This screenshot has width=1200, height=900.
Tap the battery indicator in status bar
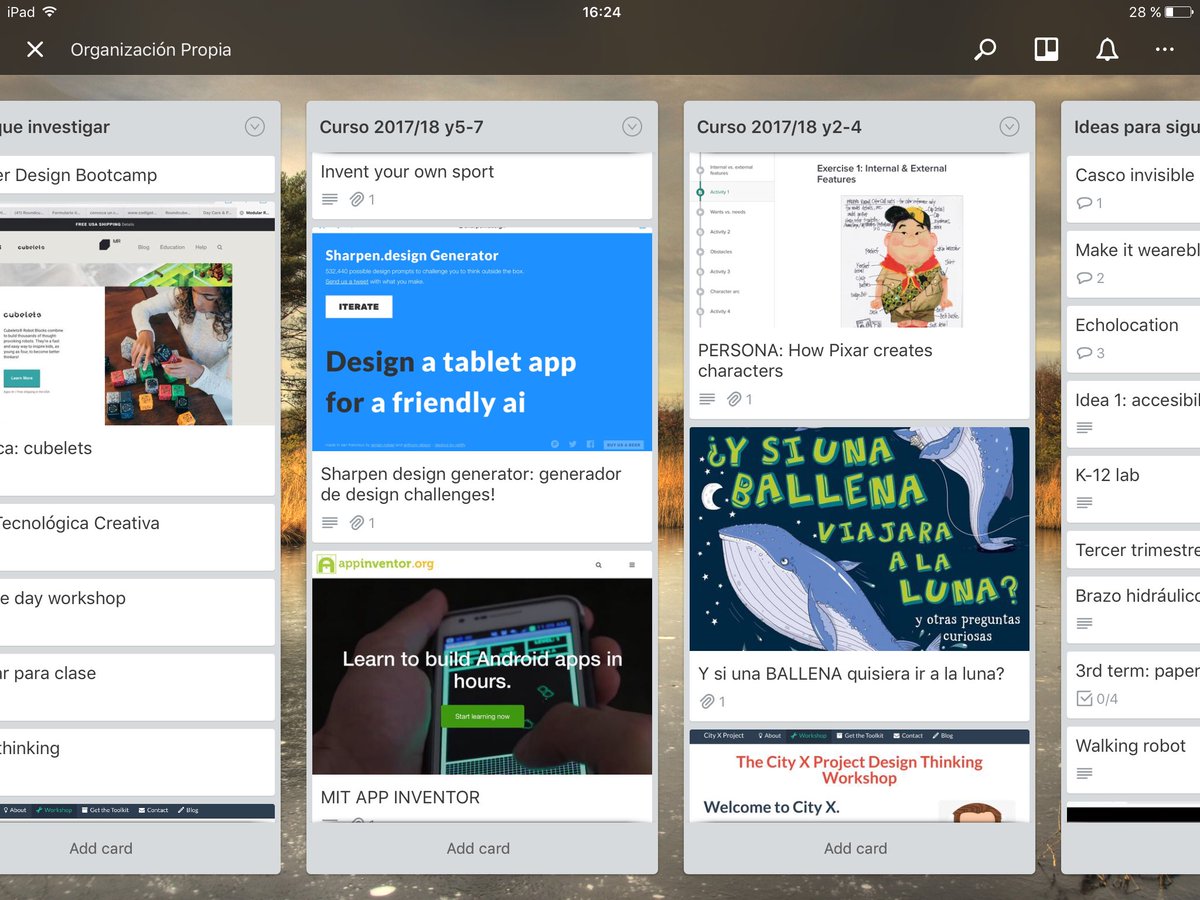tap(1178, 12)
